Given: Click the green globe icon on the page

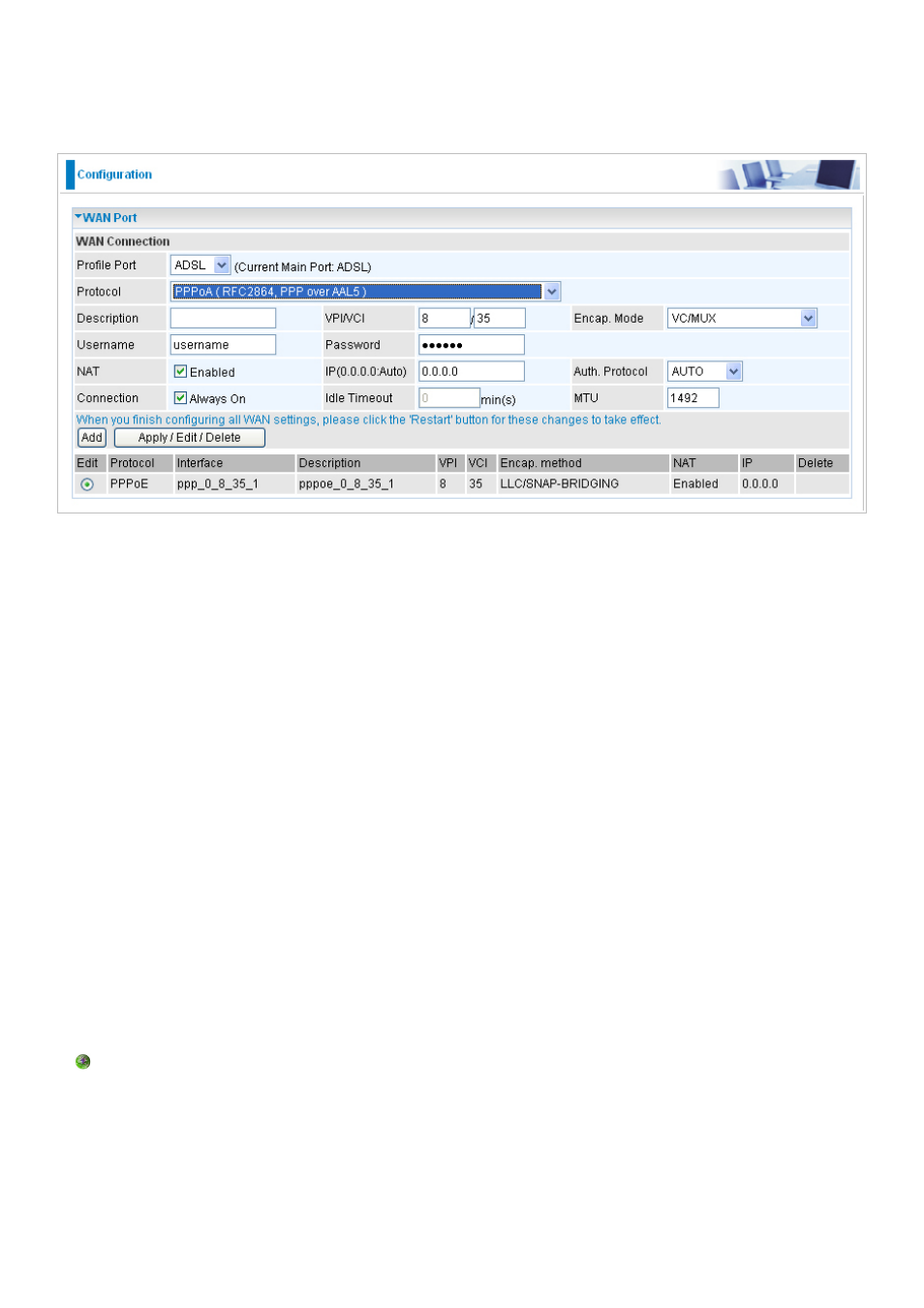Looking at the screenshot, I should pos(83,1062).
